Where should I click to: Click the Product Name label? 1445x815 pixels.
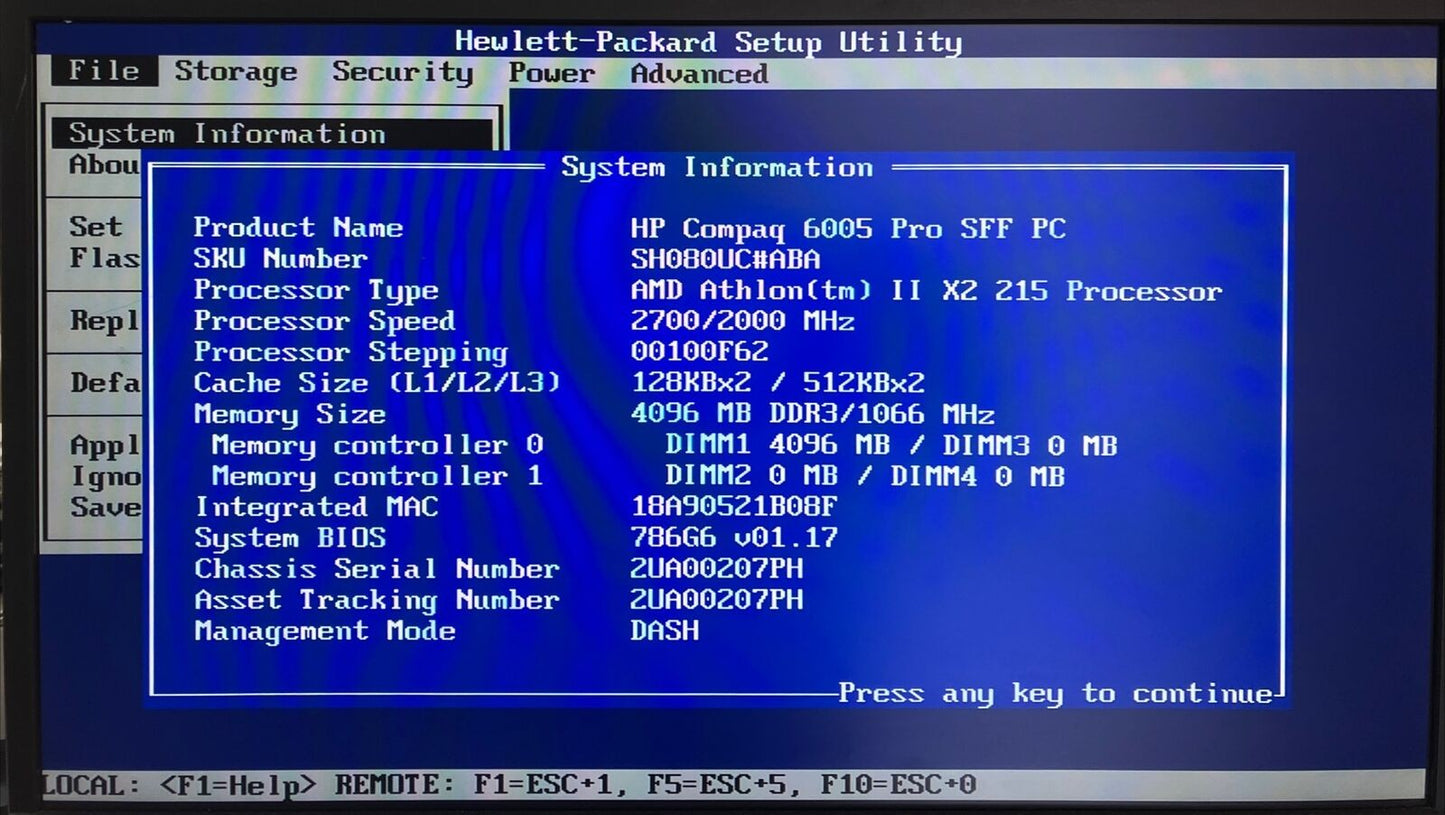(x=298, y=228)
